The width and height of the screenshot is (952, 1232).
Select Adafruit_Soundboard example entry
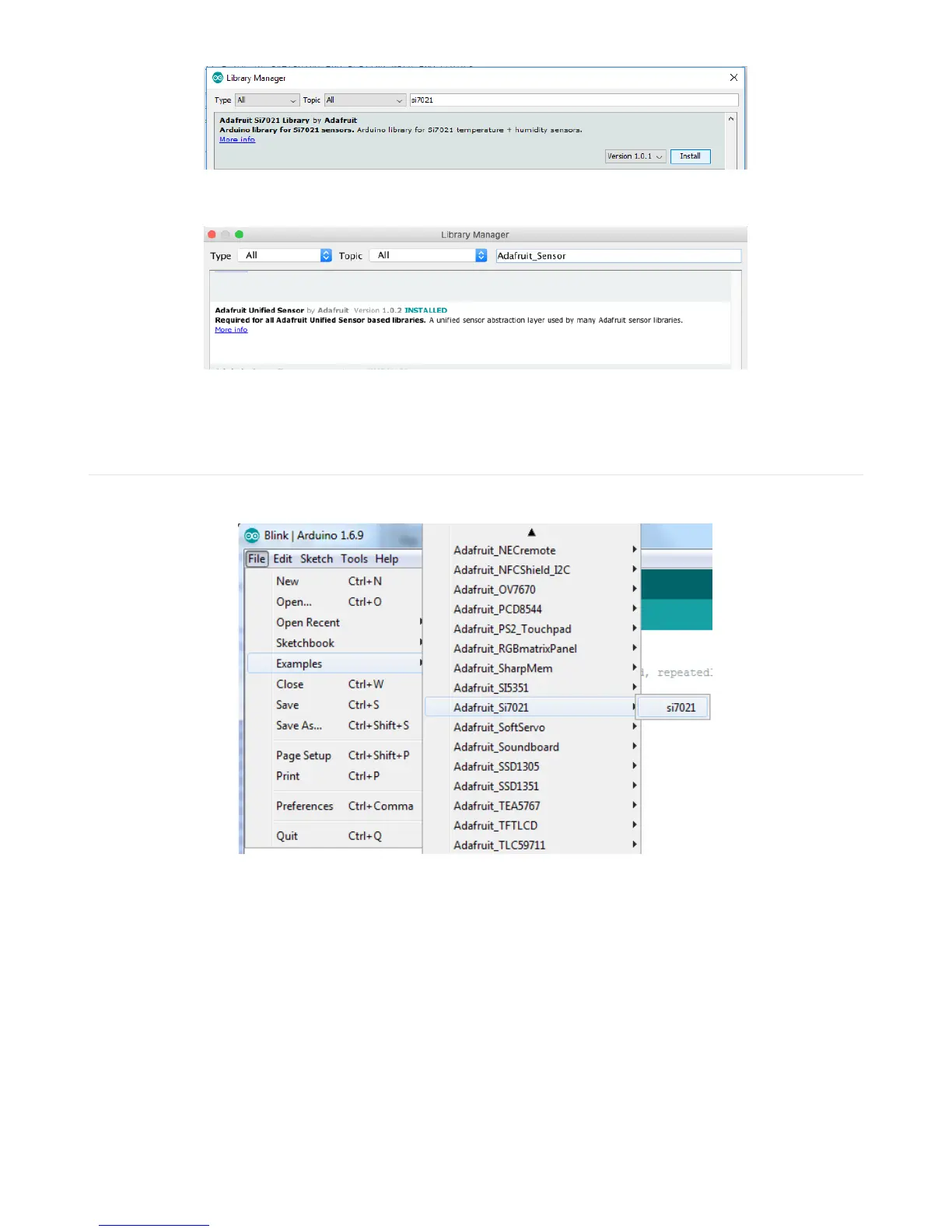(x=533, y=747)
